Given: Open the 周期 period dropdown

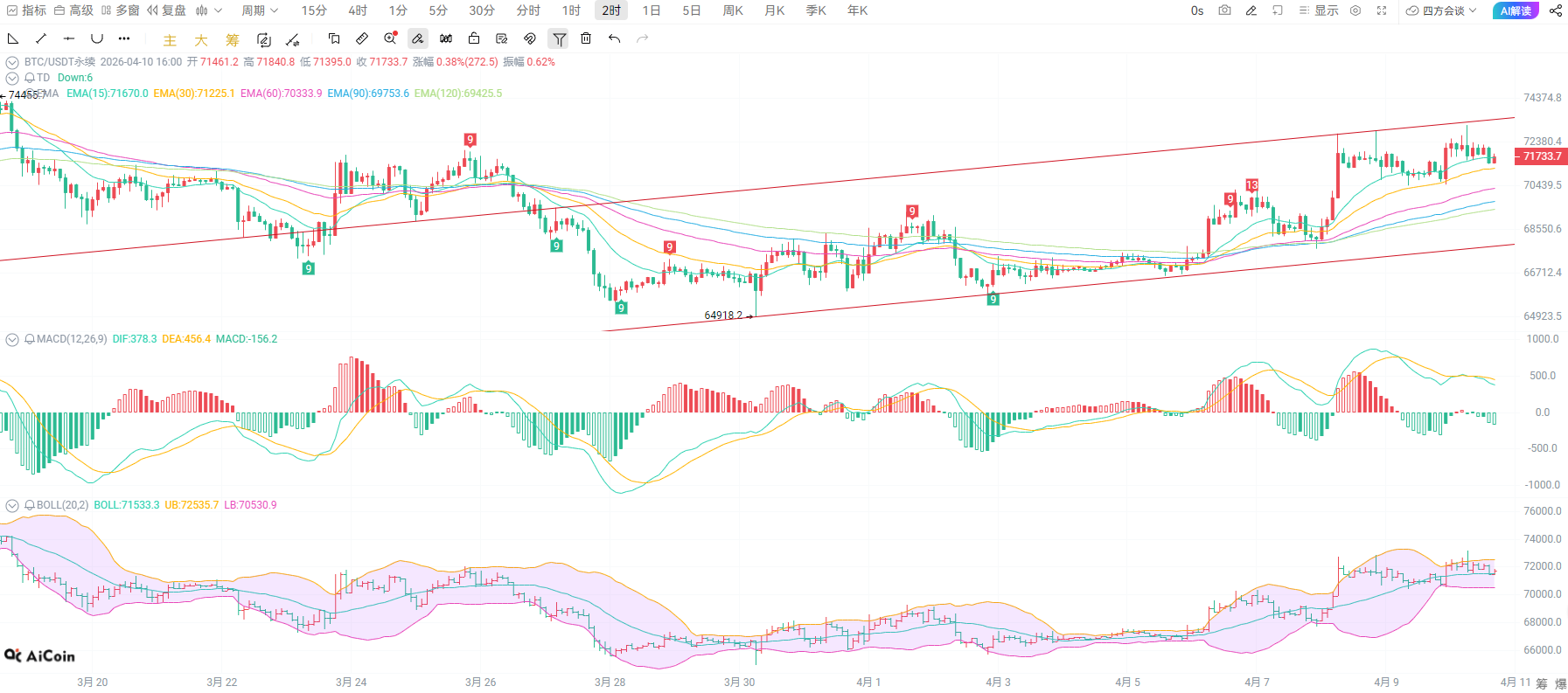Looking at the screenshot, I should pos(260,10).
